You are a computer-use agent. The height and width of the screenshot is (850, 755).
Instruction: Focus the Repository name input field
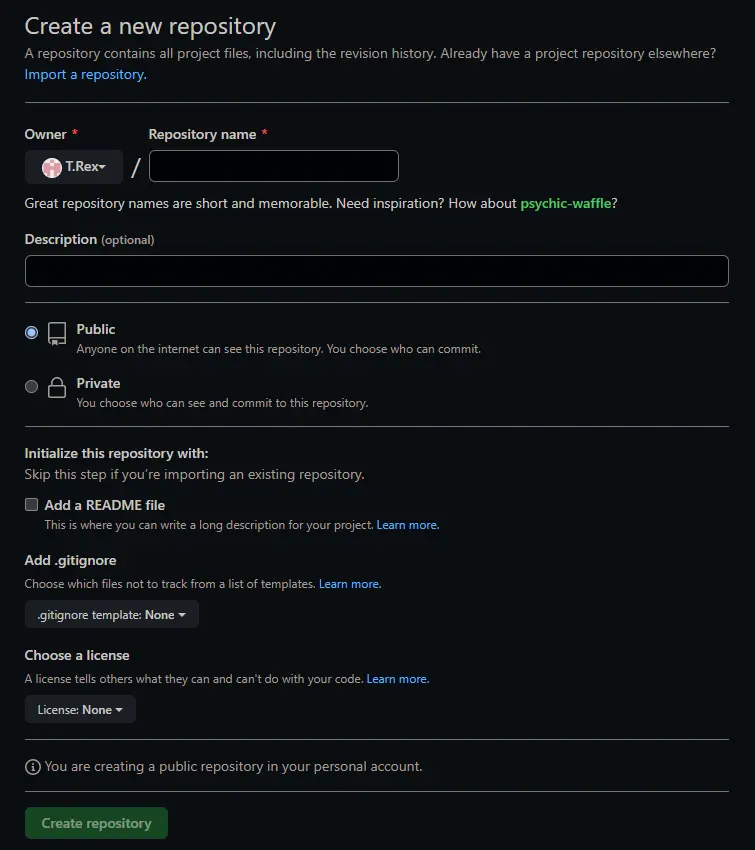pyautogui.click(x=273, y=166)
